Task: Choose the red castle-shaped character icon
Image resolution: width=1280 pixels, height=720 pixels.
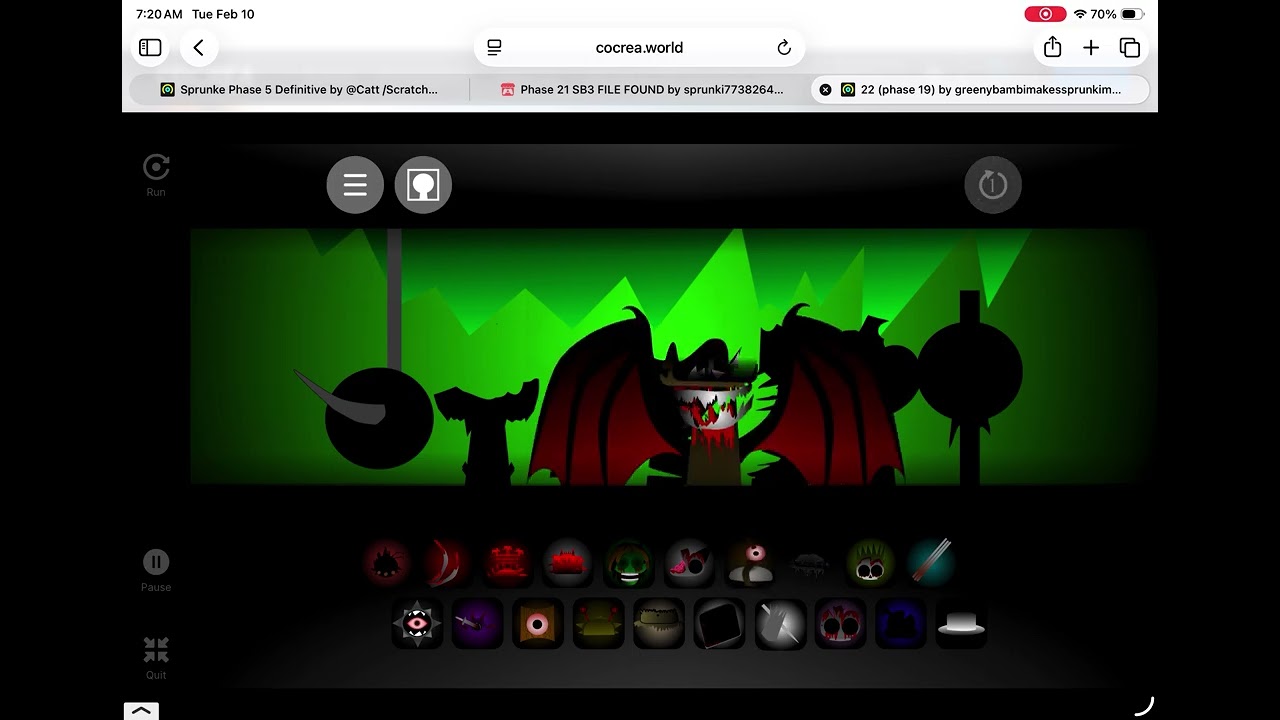Action: [x=508, y=564]
